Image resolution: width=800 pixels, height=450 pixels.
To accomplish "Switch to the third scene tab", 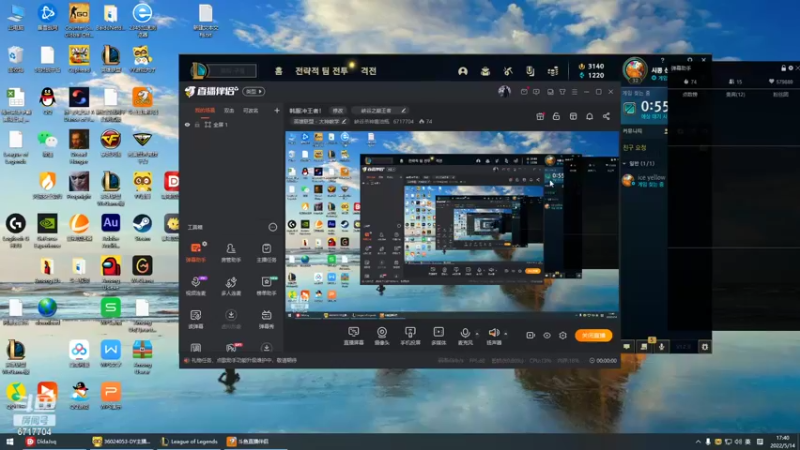I will [x=251, y=110].
